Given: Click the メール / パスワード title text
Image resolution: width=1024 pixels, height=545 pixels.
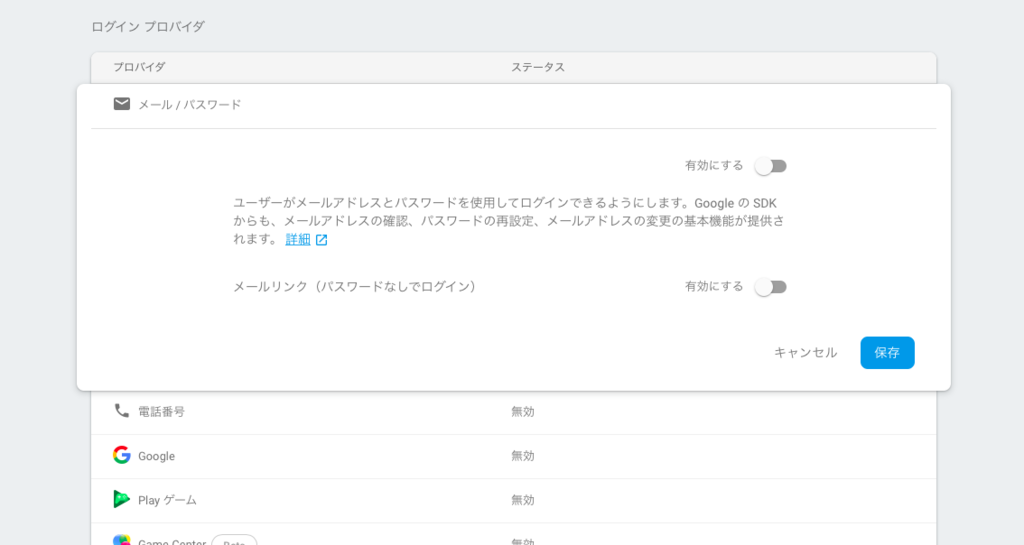Looking at the screenshot, I should (189, 104).
